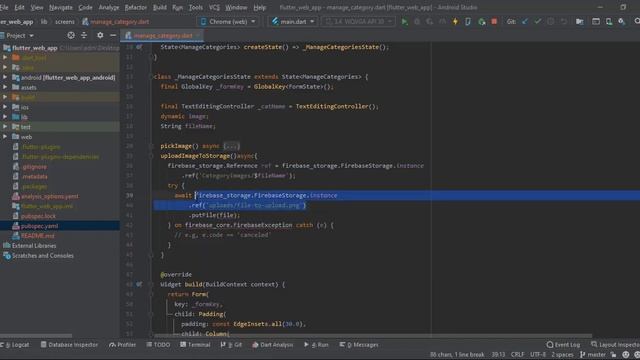Click the layout window icon in toolbar
The width and height of the screenshot is (640, 360).
coord(596,22)
